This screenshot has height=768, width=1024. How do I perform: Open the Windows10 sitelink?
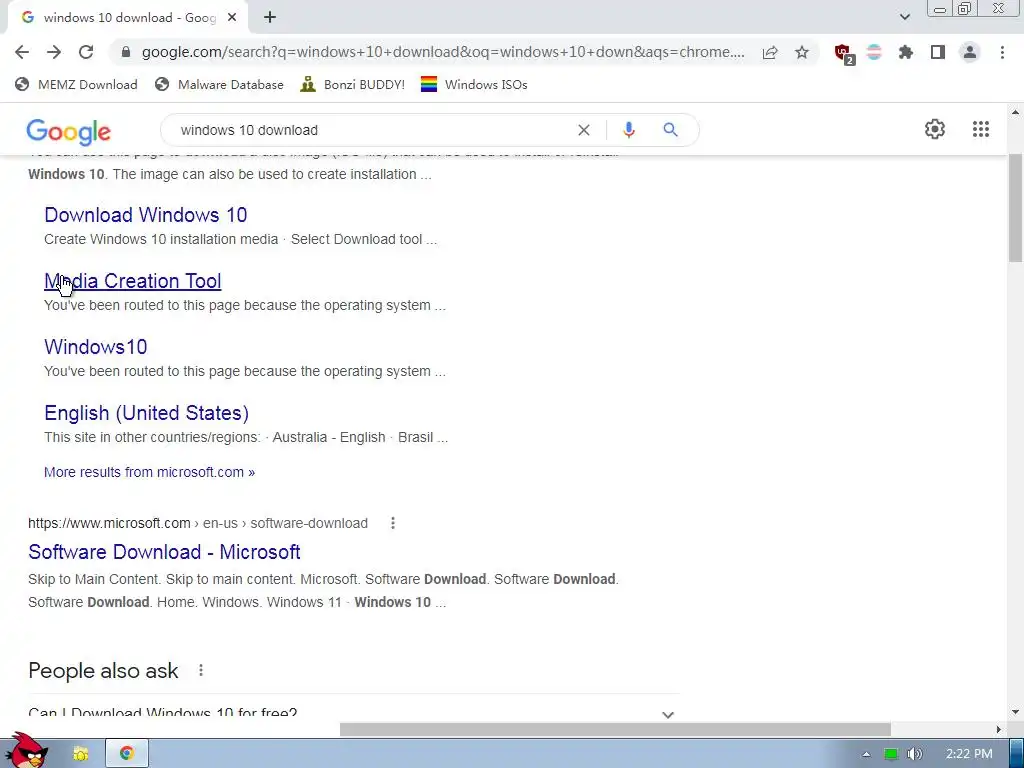pos(95,347)
